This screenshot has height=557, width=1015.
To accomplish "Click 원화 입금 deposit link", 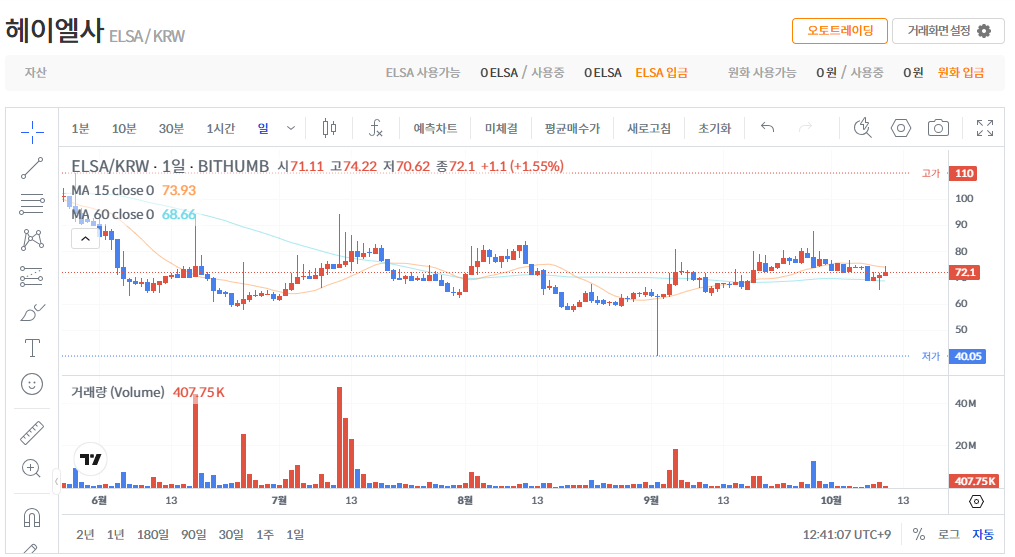I will [961, 73].
